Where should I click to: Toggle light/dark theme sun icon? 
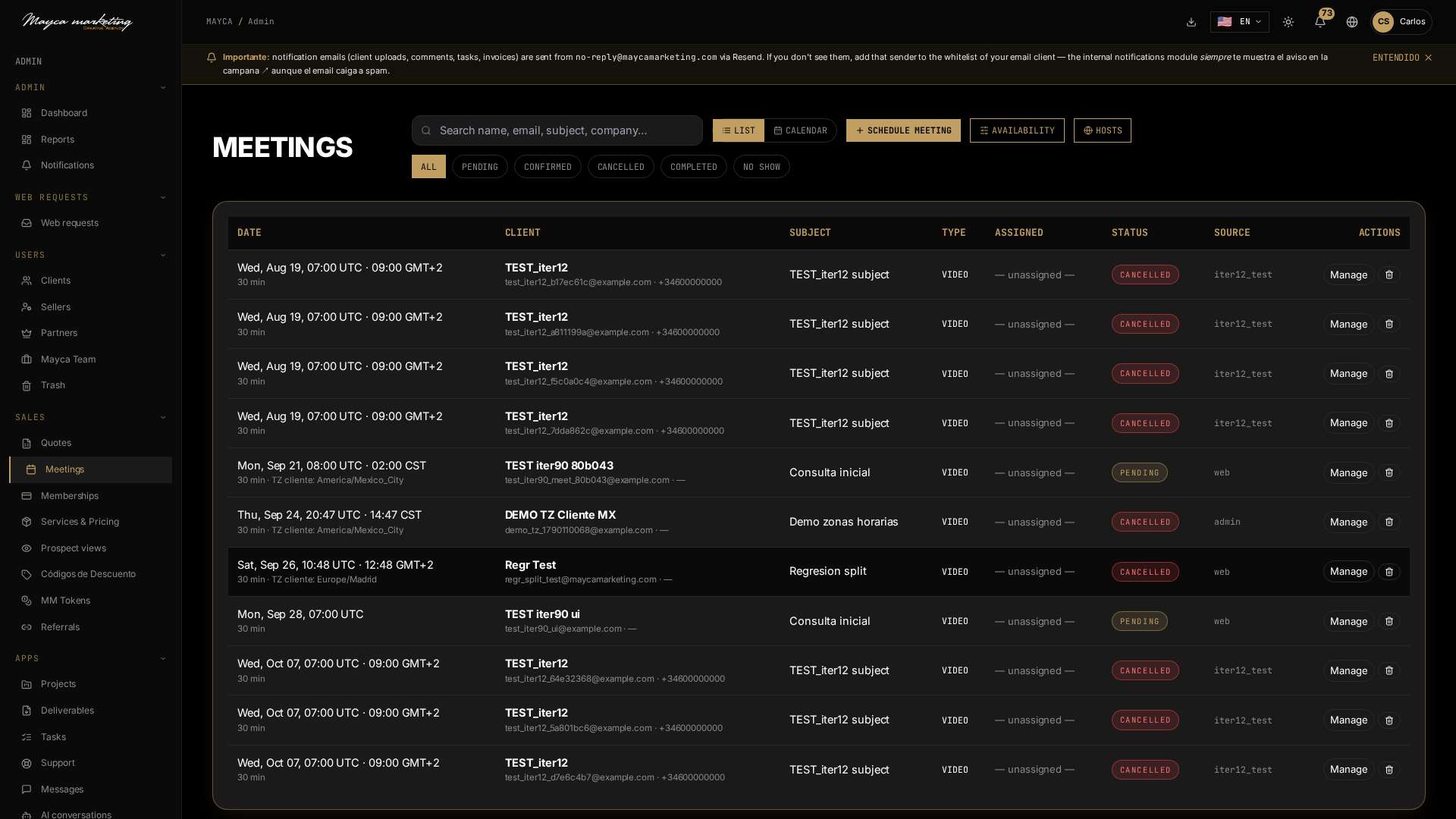pos(1288,22)
